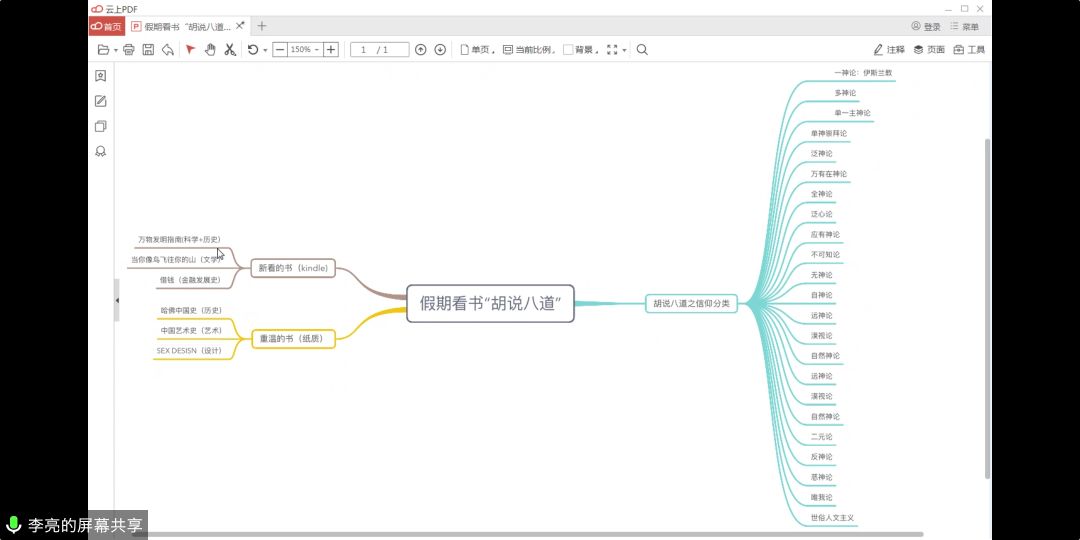
Task: Select the scissors snapshot tool
Action: pyautogui.click(x=229, y=49)
